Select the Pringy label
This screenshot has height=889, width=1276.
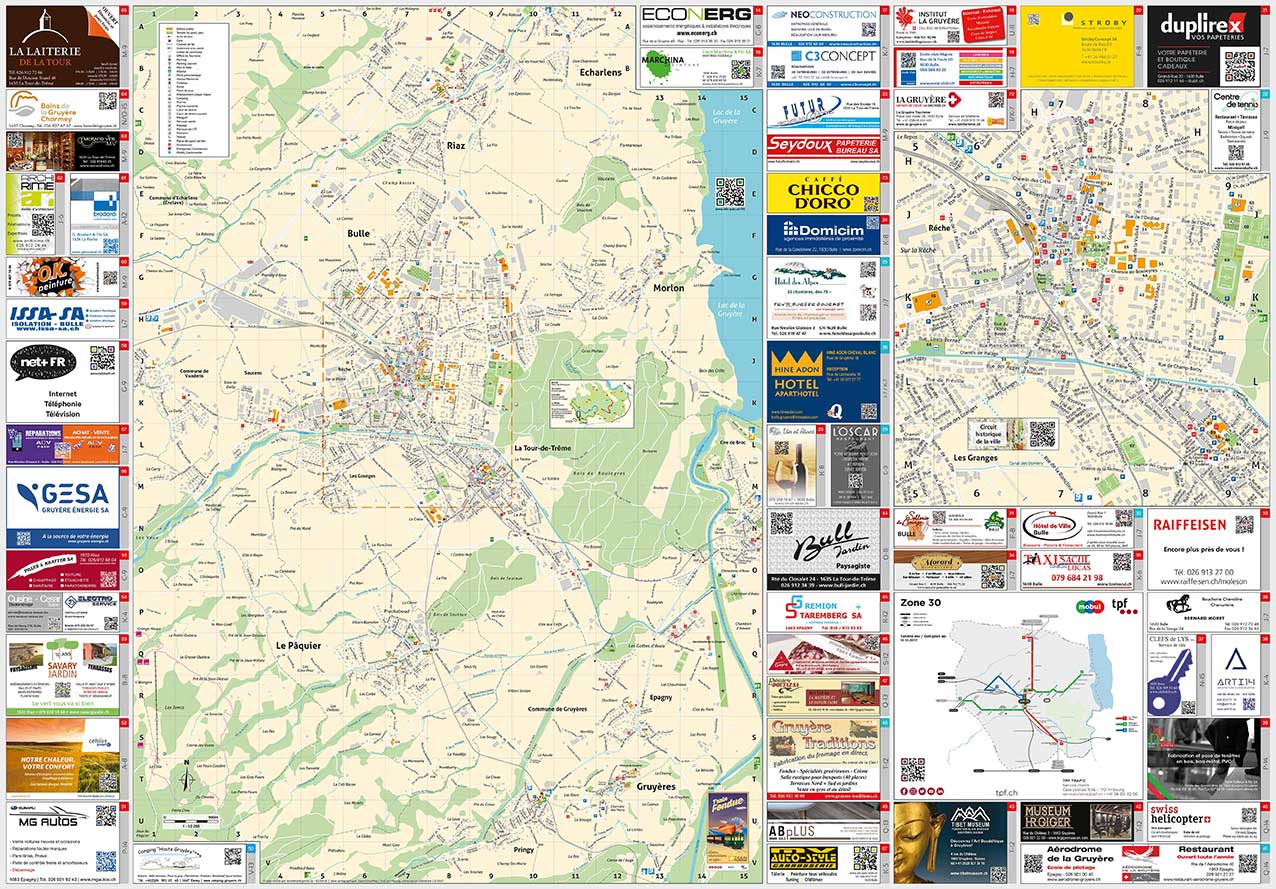click(522, 850)
